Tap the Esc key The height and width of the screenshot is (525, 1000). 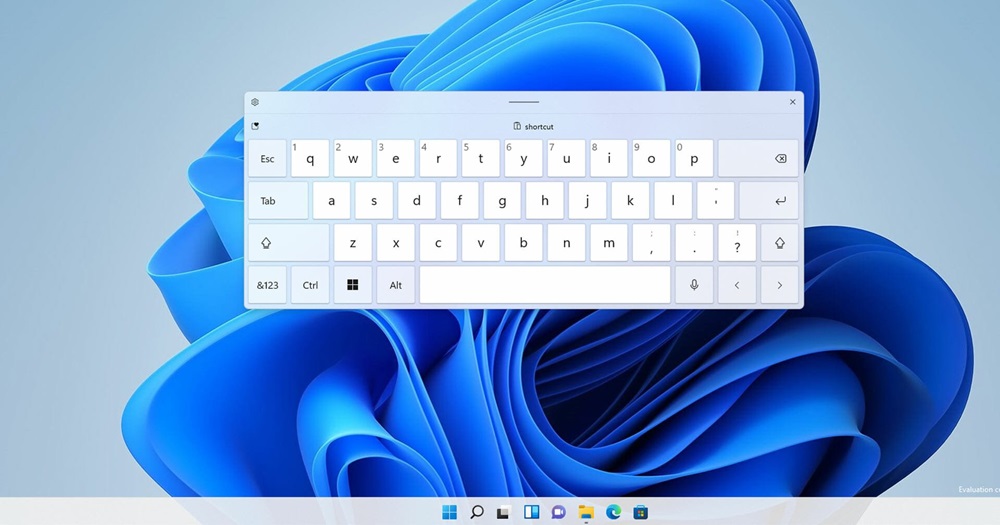click(268, 159)
